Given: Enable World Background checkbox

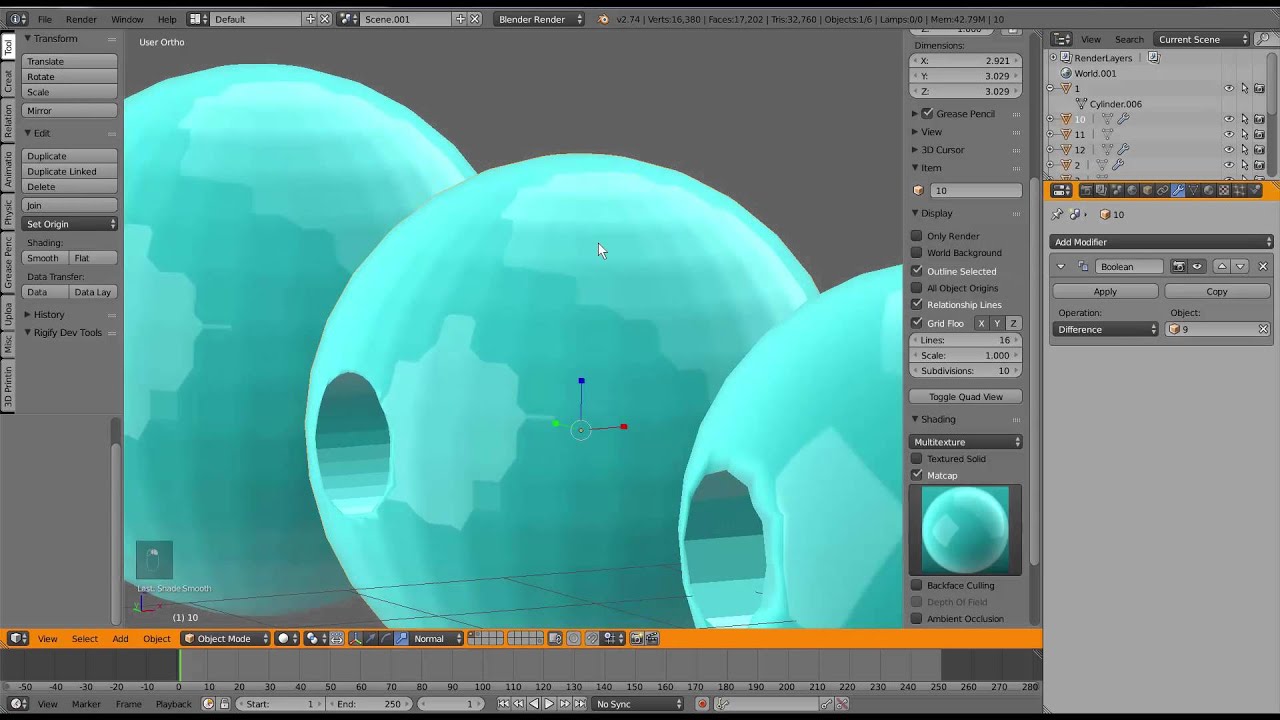Looking at the screenshot, I should (916, 252).
